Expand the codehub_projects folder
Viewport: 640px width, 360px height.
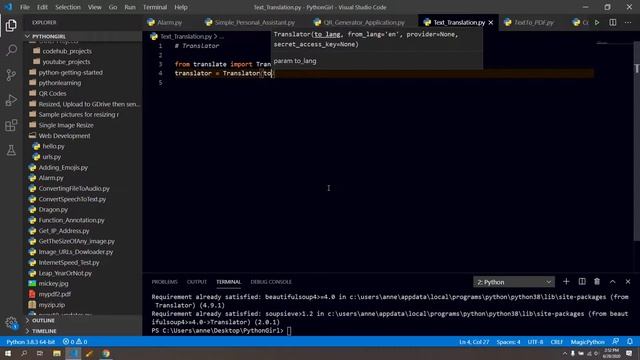pos(67,51)
